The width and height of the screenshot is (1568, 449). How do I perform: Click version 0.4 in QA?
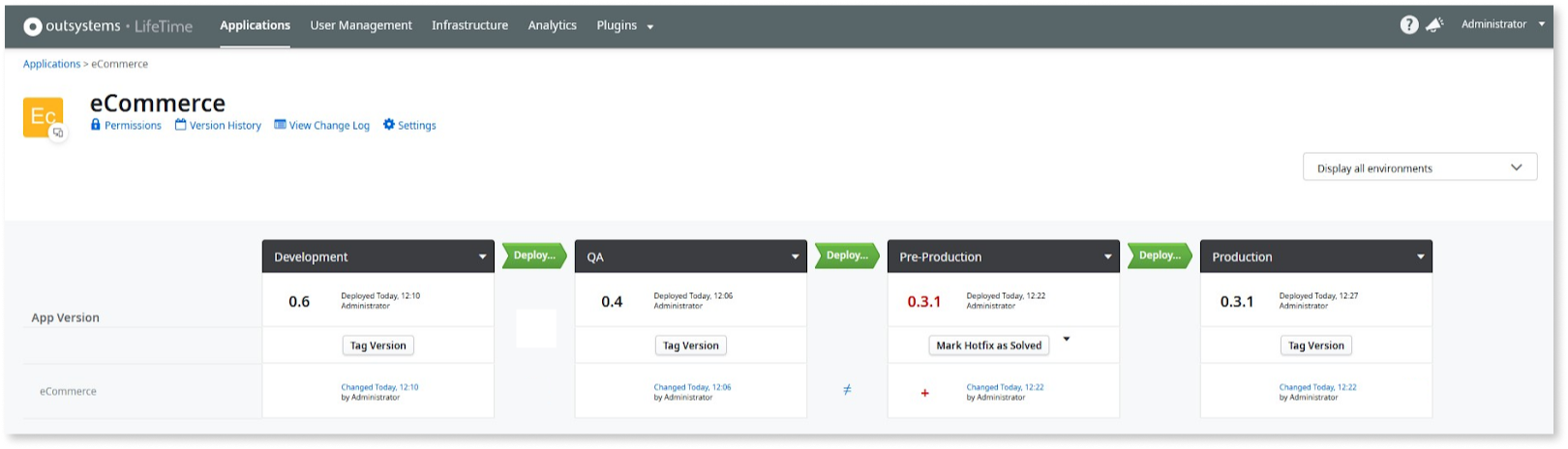[612, 302]
